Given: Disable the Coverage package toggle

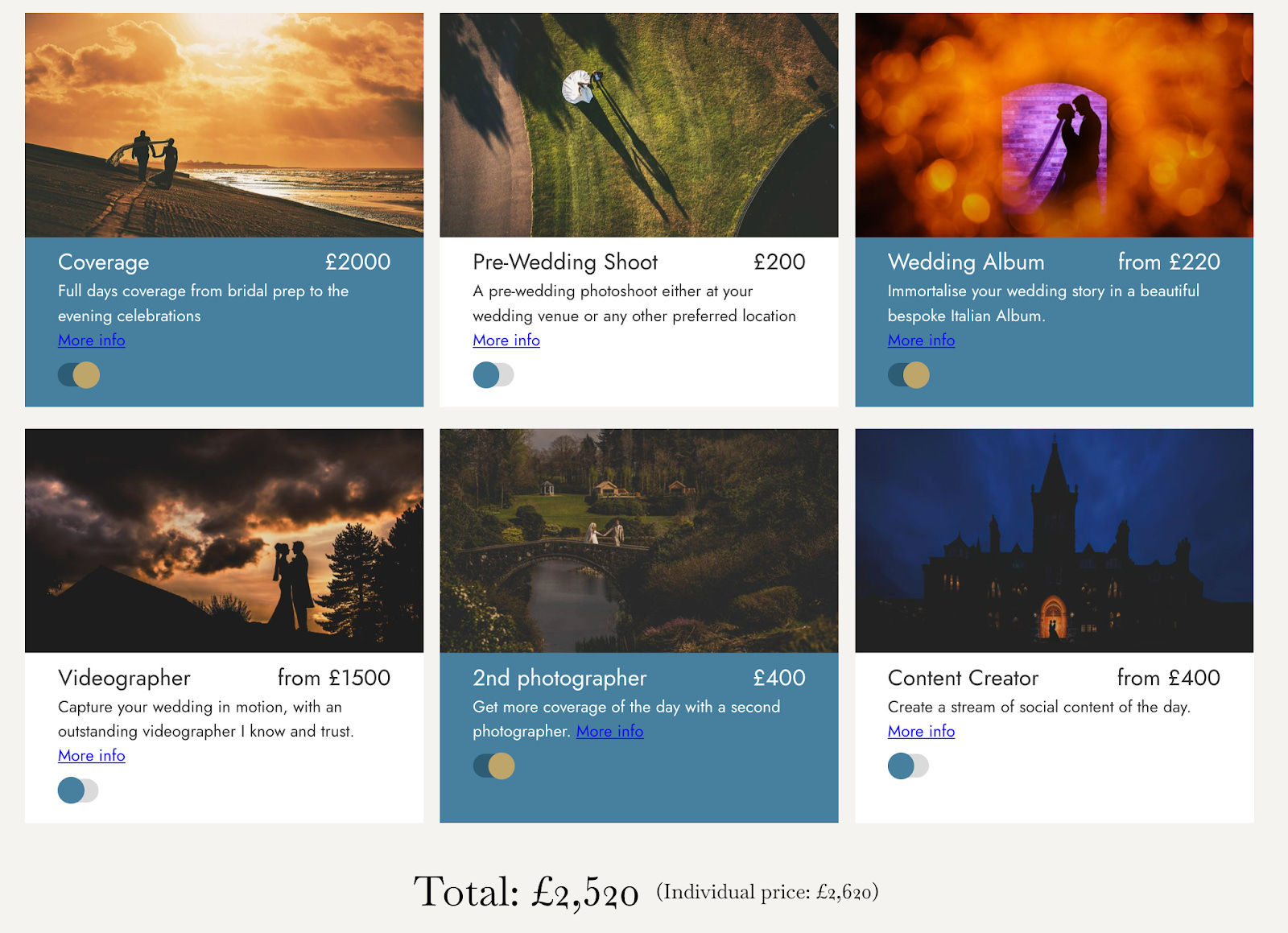Looking at the screenshot, I should coord(79,375).
